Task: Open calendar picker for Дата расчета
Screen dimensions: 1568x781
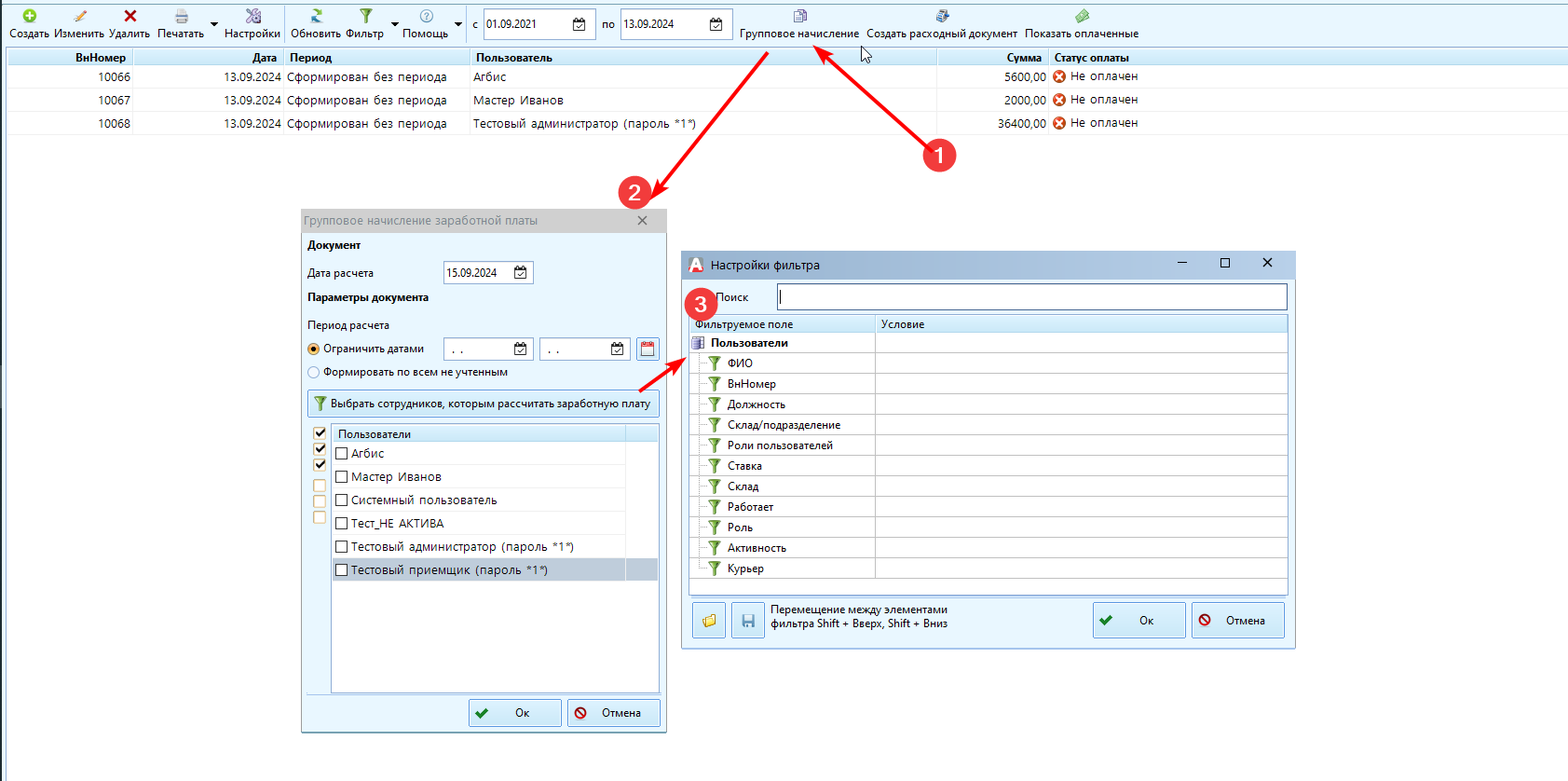Action: 521,273
